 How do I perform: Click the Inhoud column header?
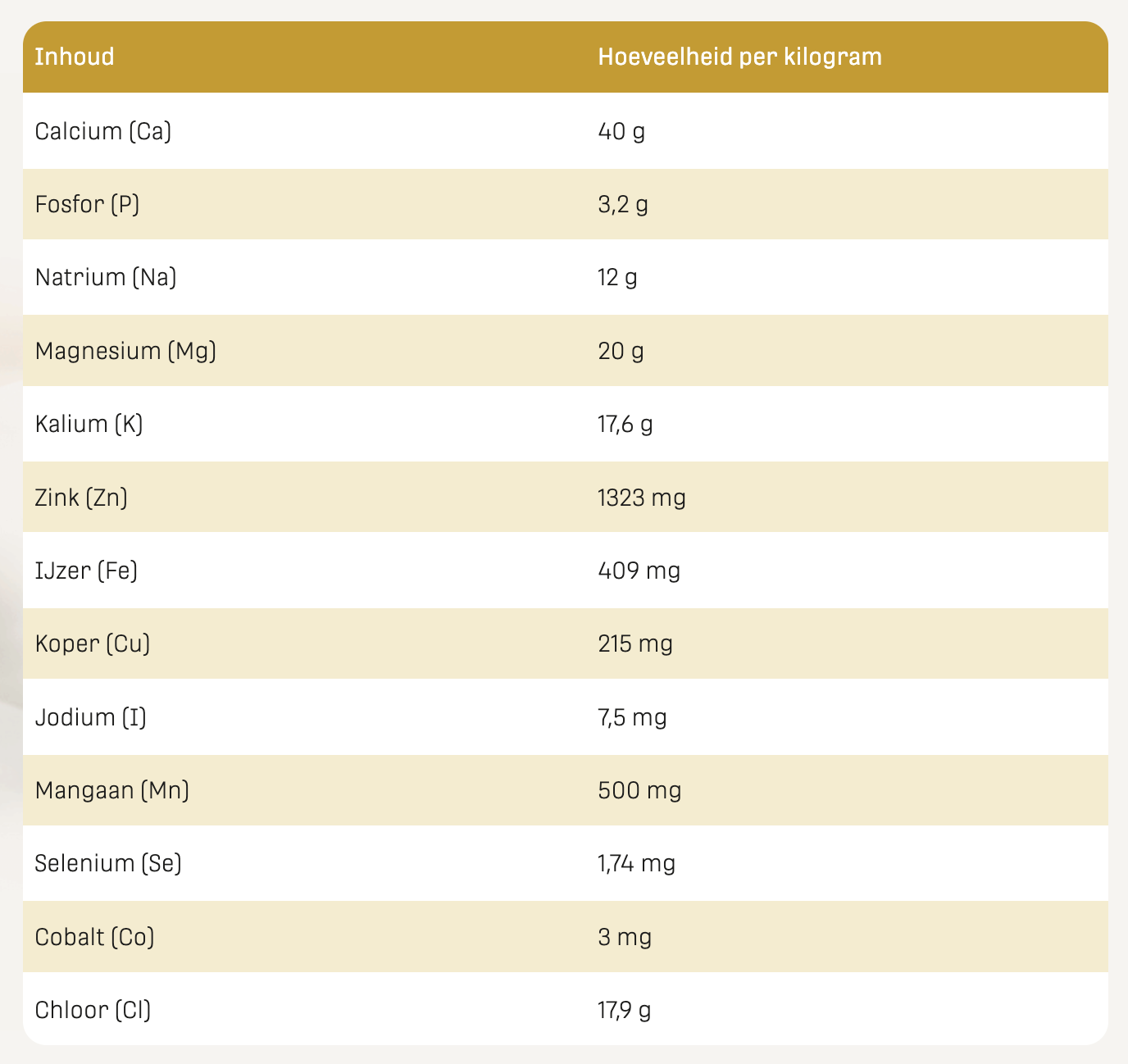pos(75,57)
